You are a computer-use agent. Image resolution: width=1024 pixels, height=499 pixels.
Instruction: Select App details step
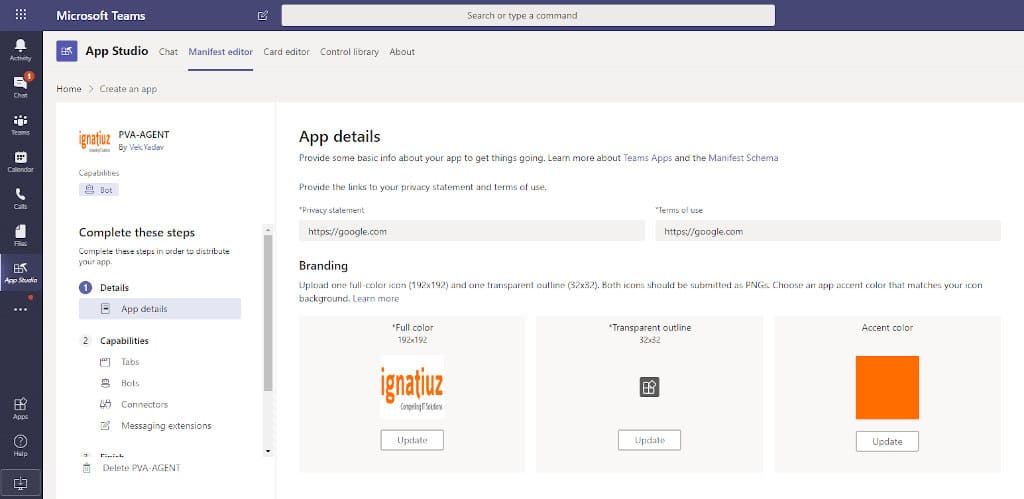click(160, 308)
